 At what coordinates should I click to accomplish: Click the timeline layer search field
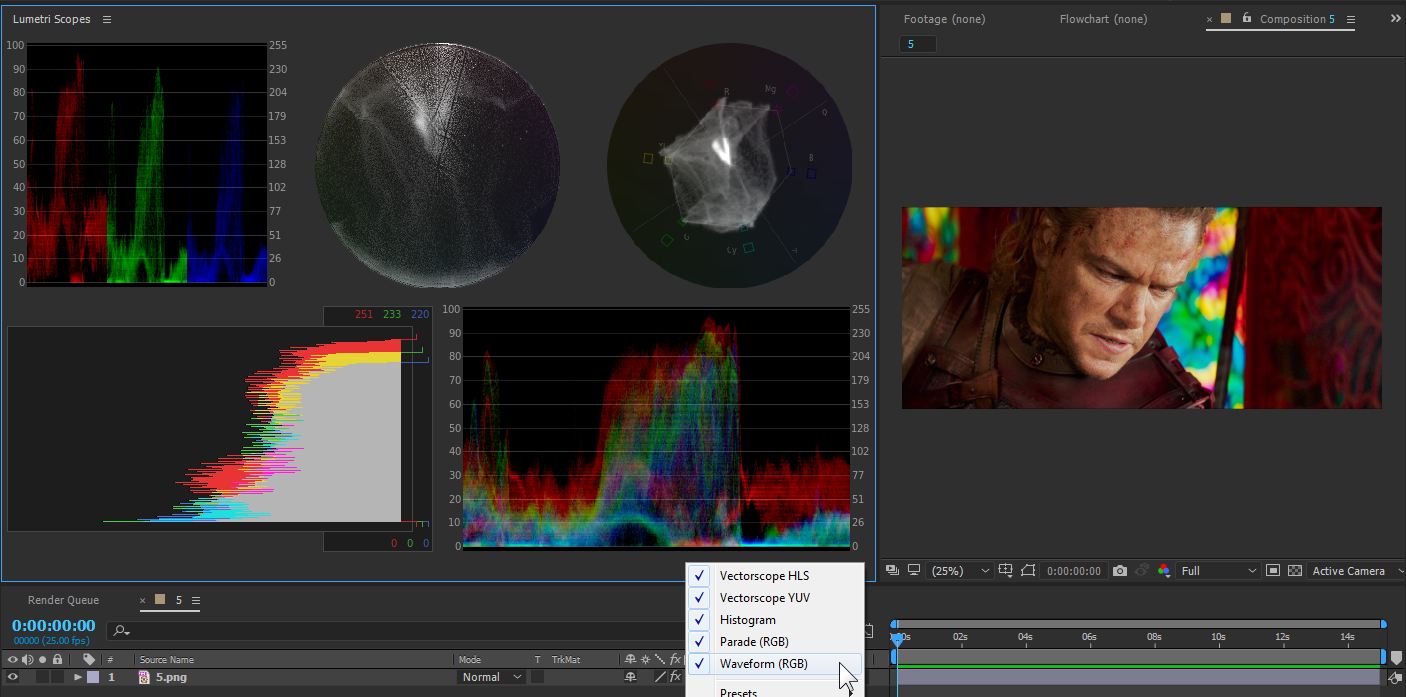[x=395, y=630]
